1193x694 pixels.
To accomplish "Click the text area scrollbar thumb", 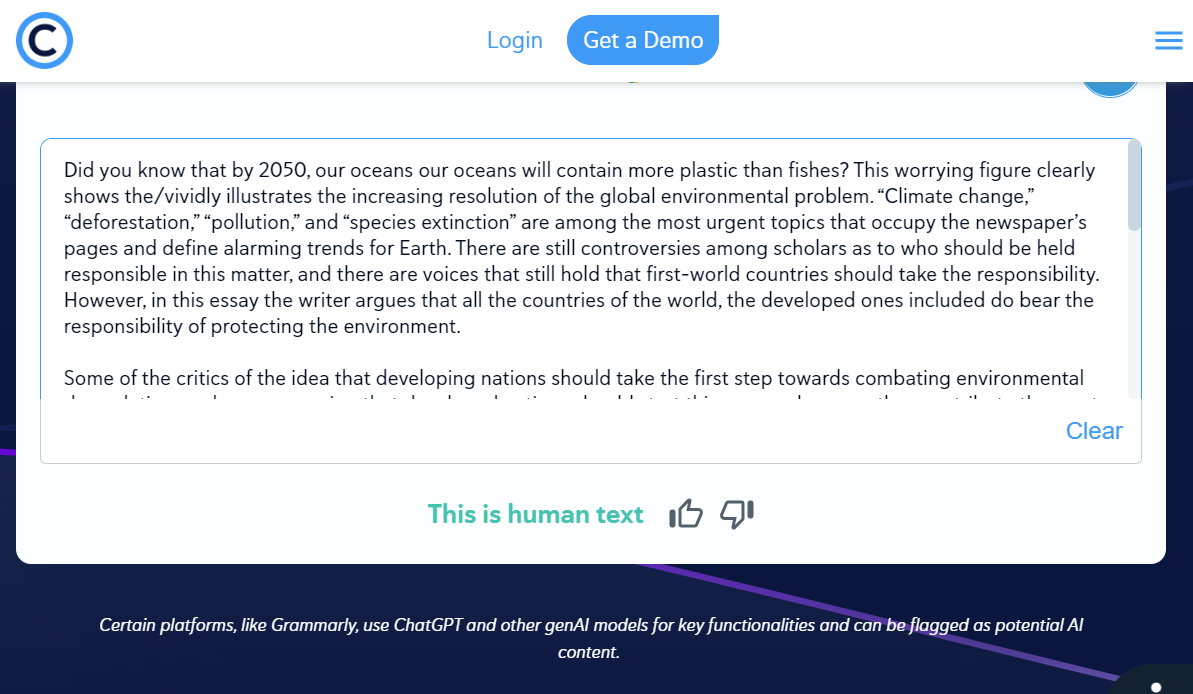I will [1134, 186].
